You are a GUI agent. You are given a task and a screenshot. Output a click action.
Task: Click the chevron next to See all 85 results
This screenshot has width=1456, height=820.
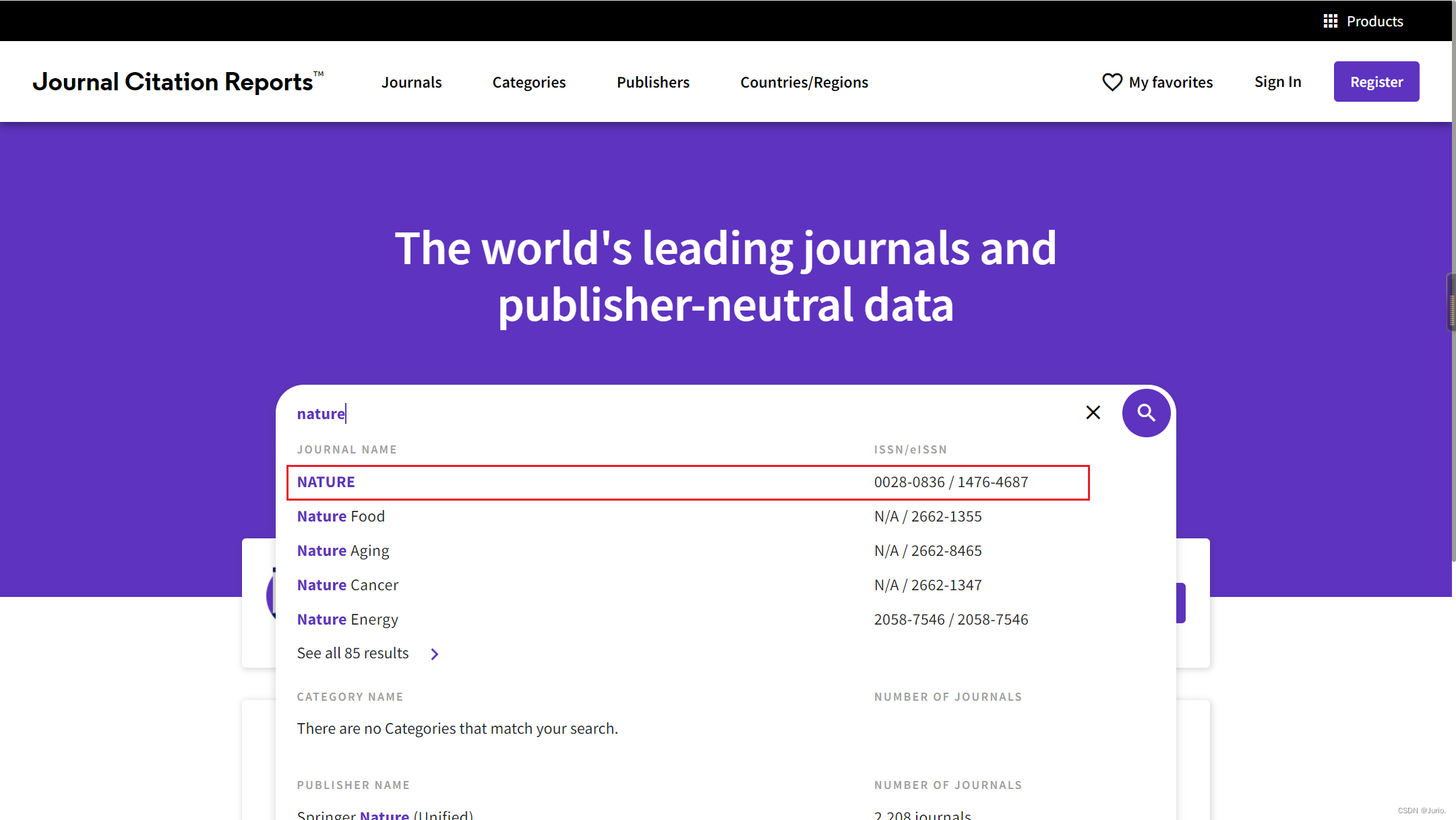click(x=435, y=654)
